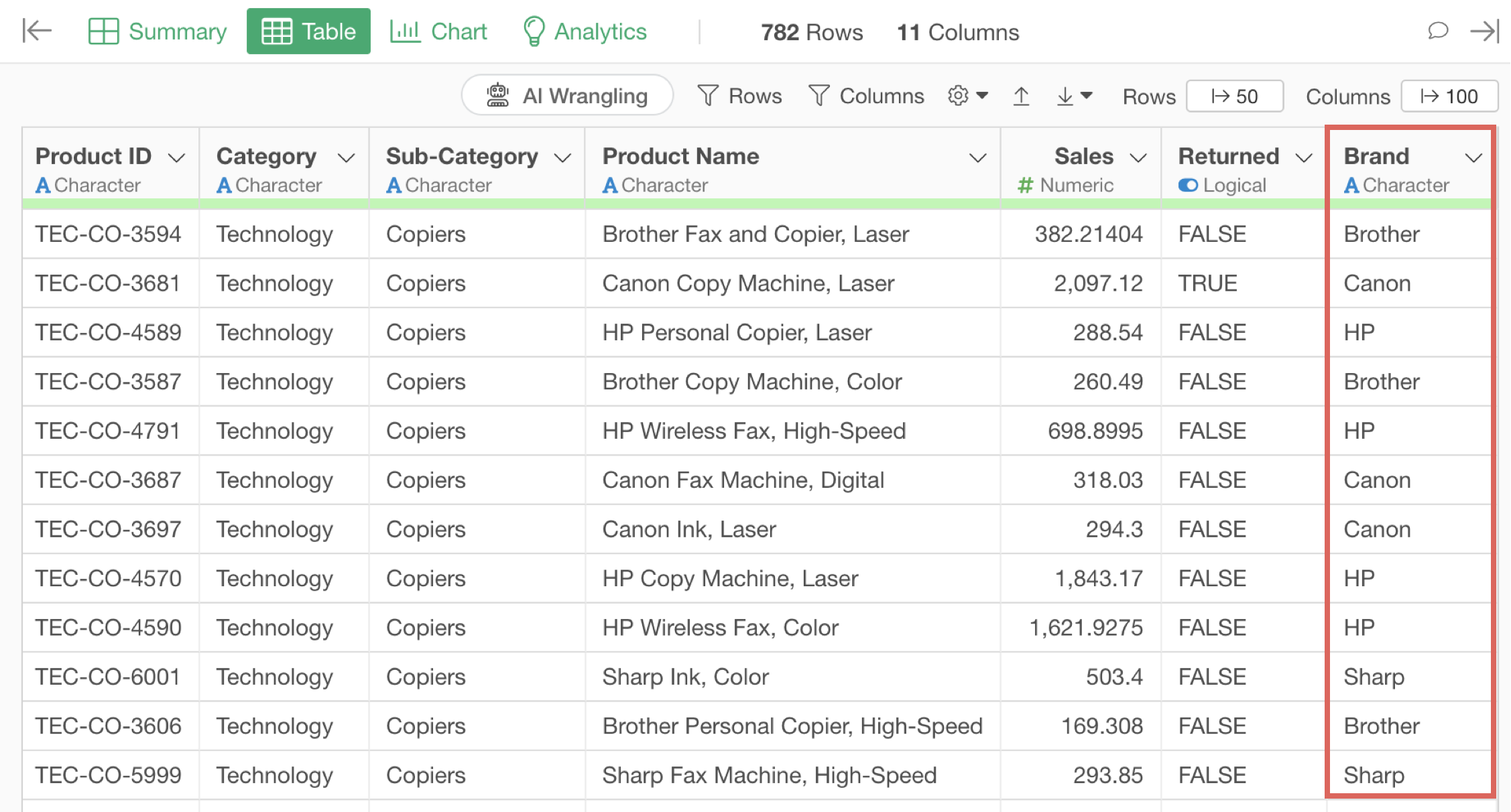Select cell TEC-CO-5999

[111, 775]
